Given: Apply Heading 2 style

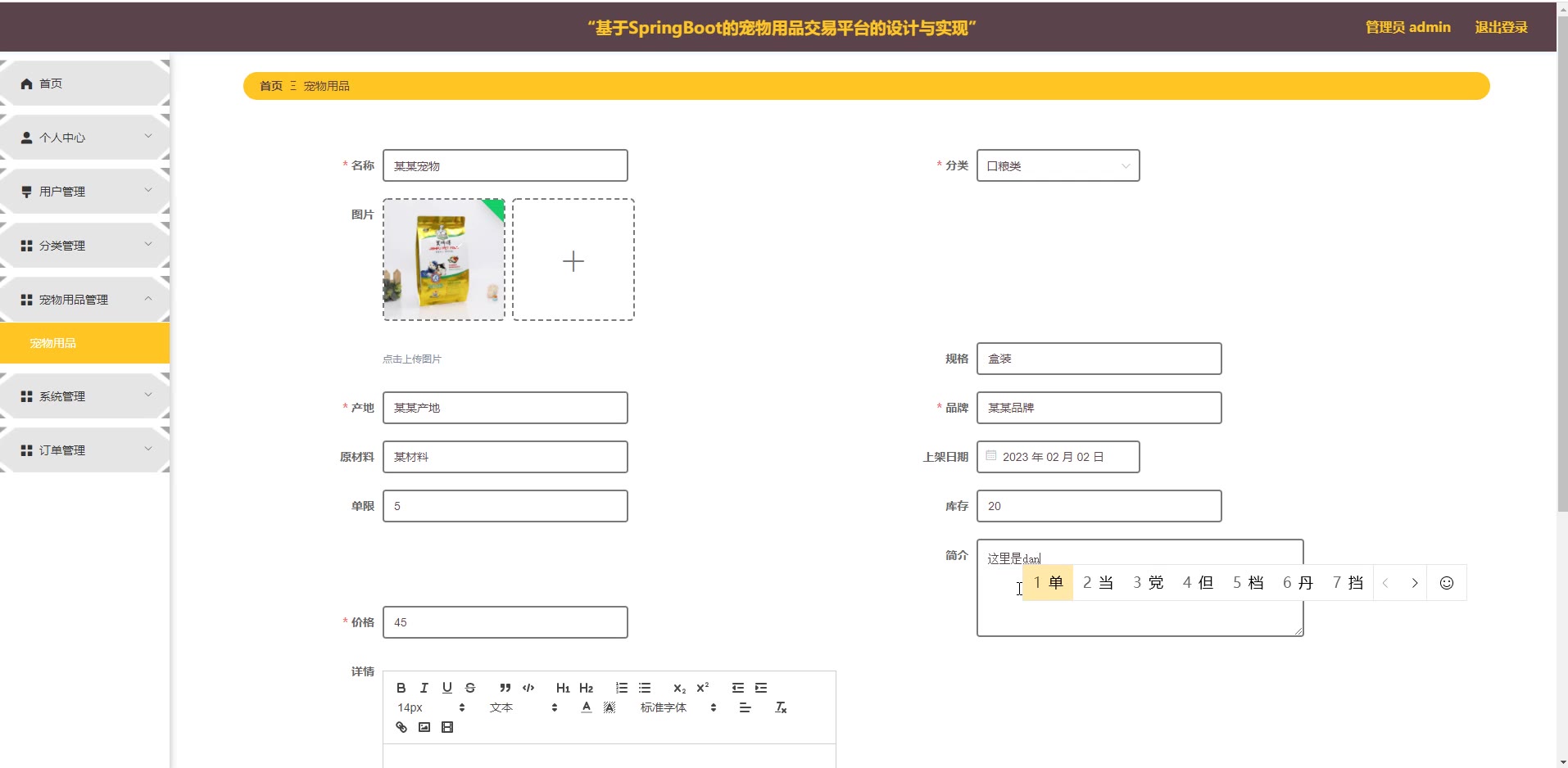Looking at the screenshot, I should 586,688.
